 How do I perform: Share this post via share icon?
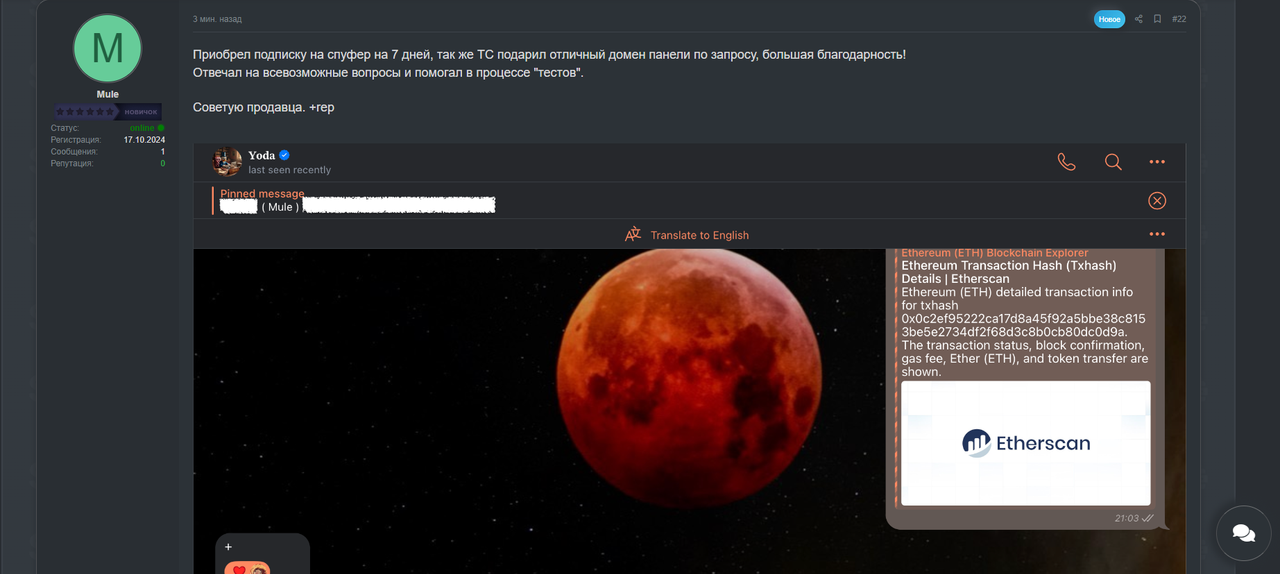click(x=1138, y=19)
